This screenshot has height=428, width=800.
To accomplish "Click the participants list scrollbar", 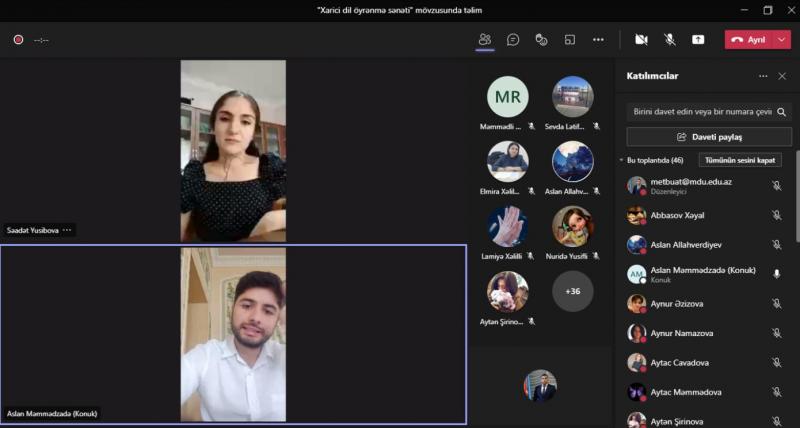I will (x=796, y=196).
